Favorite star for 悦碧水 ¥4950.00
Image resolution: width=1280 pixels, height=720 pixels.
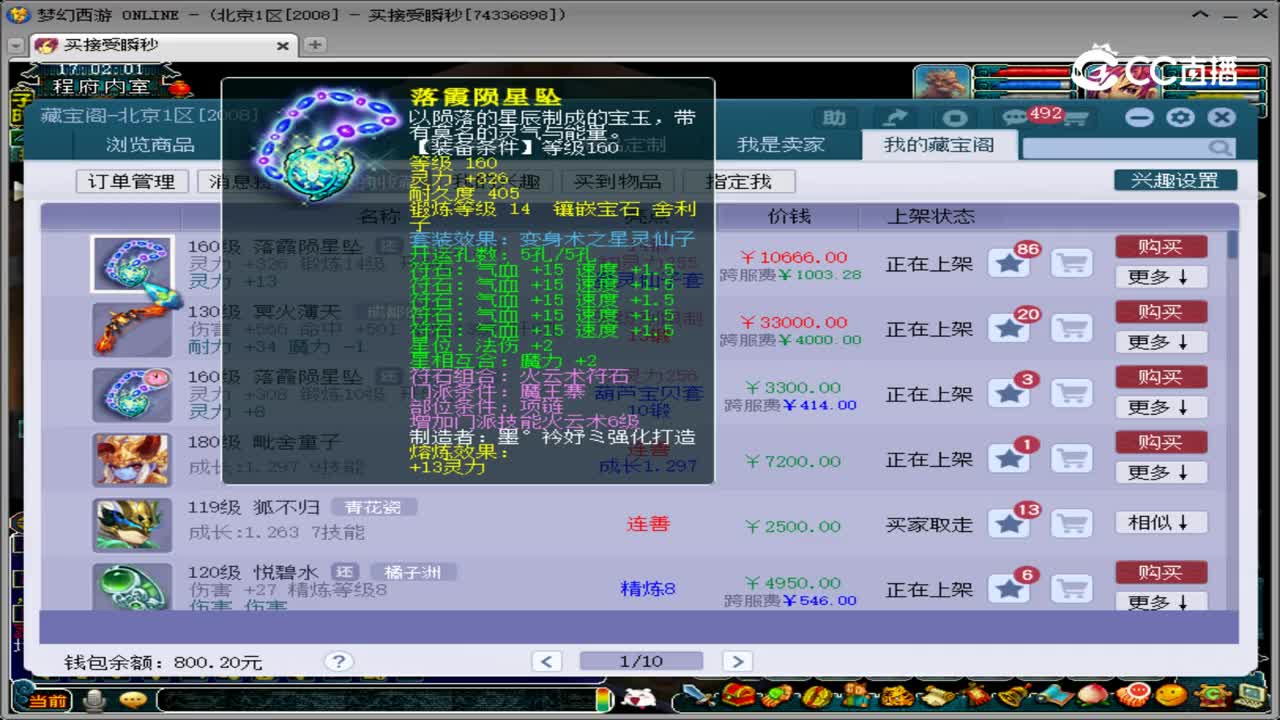pos(1010,588)
